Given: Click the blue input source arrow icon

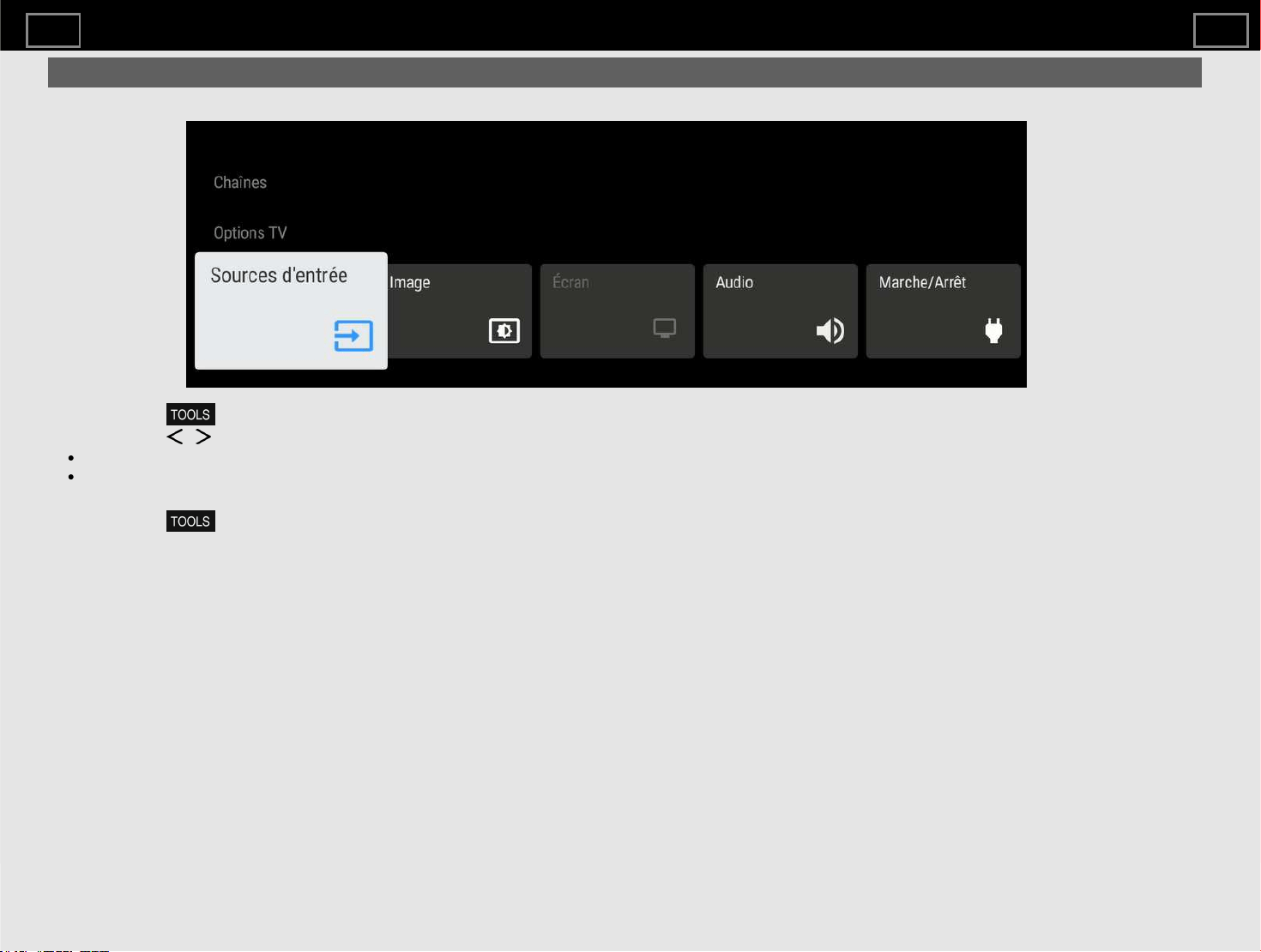Looking at the screenshot, I should (353, 335).
